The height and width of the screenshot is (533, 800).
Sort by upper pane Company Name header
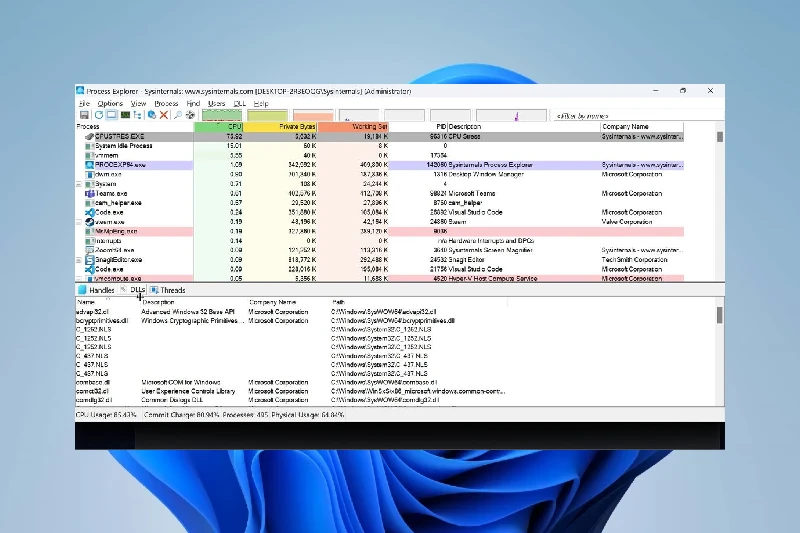click(x=642, y=126)
